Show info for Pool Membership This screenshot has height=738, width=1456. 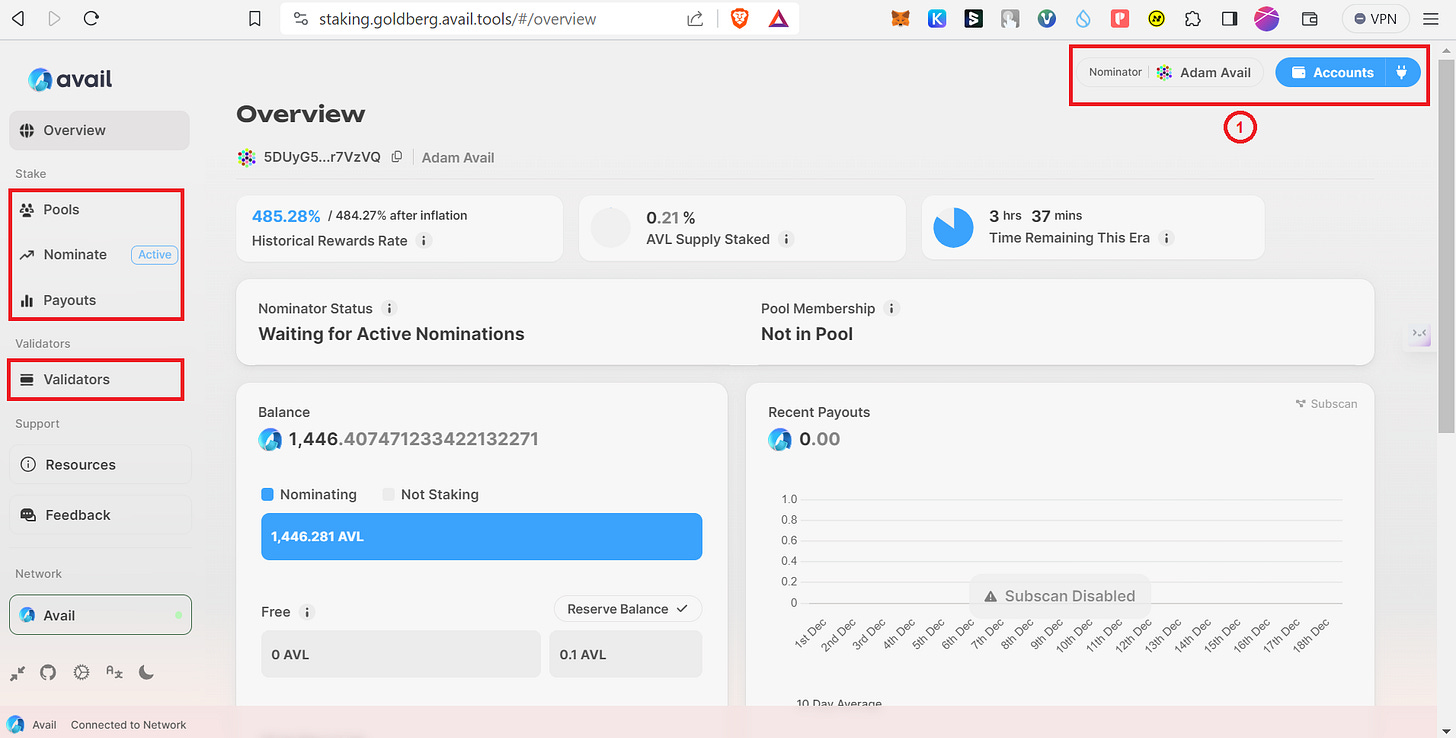(891, 309)
